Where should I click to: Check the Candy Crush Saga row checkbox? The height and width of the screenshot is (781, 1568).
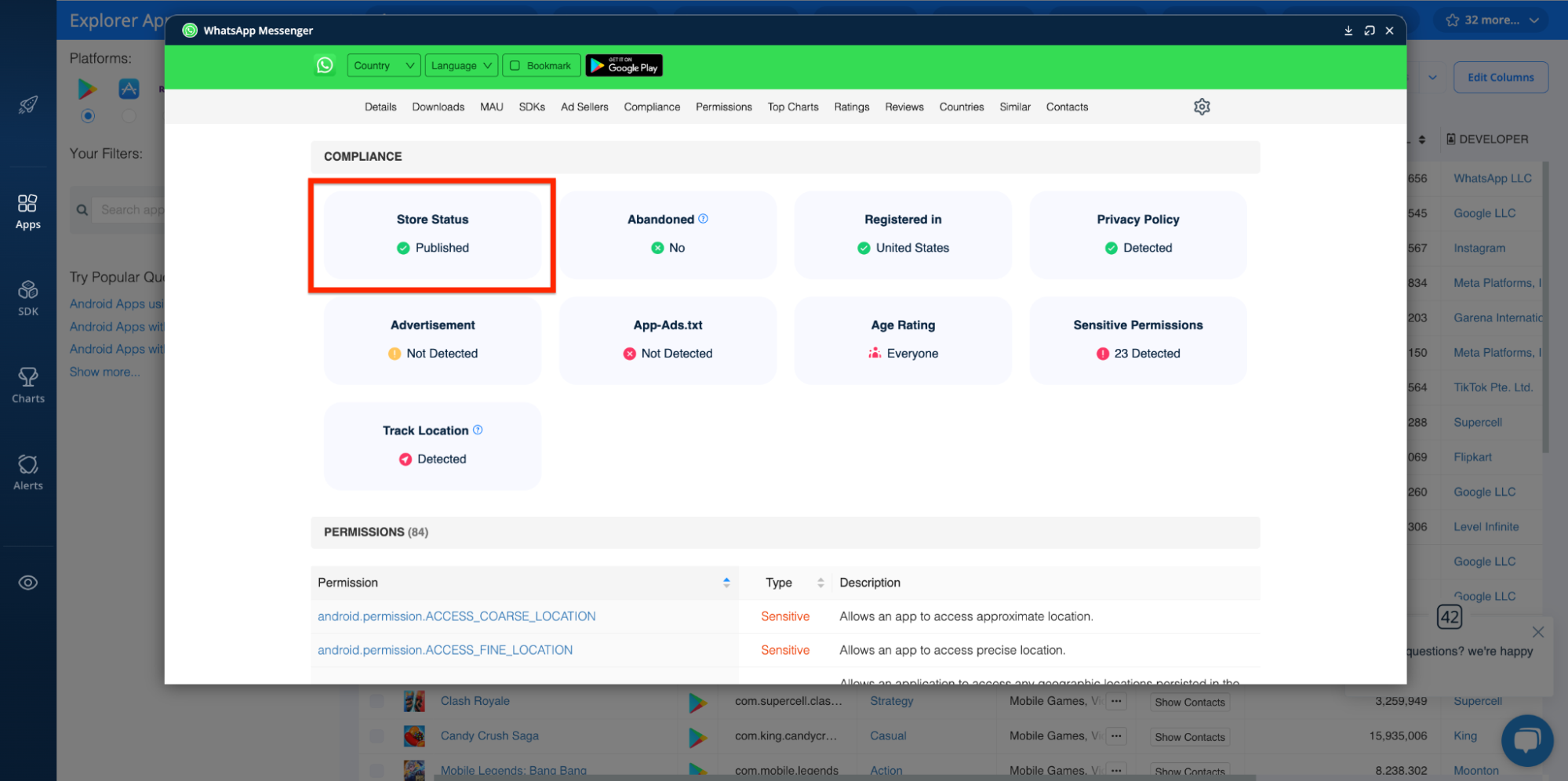pyautogui.click(x=377, y=736)
